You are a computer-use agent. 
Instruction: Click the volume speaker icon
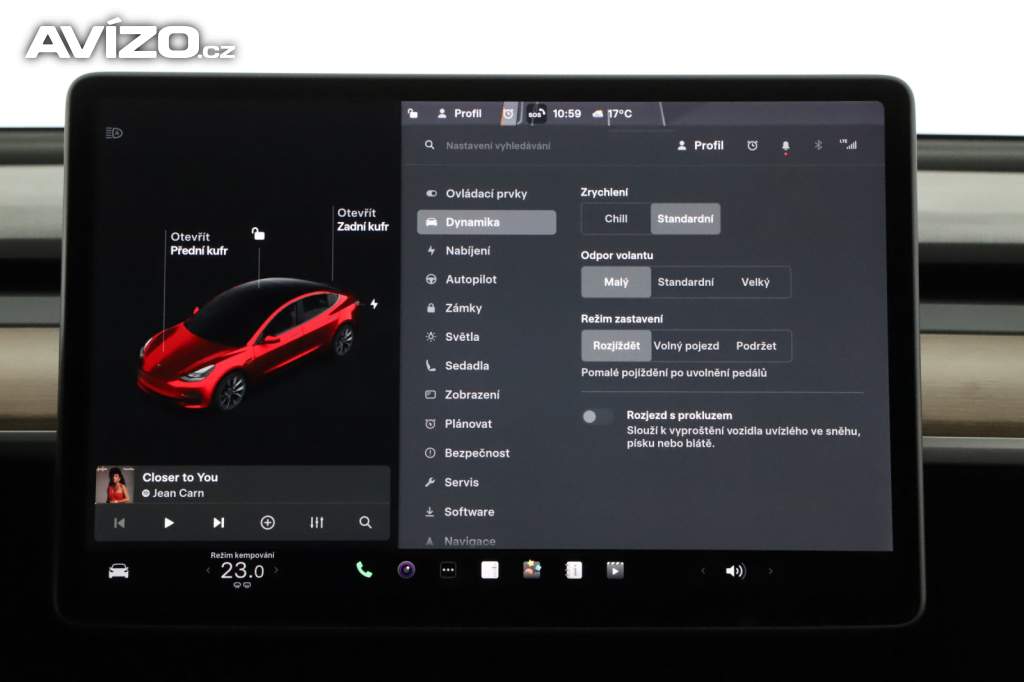coord(735,571)
